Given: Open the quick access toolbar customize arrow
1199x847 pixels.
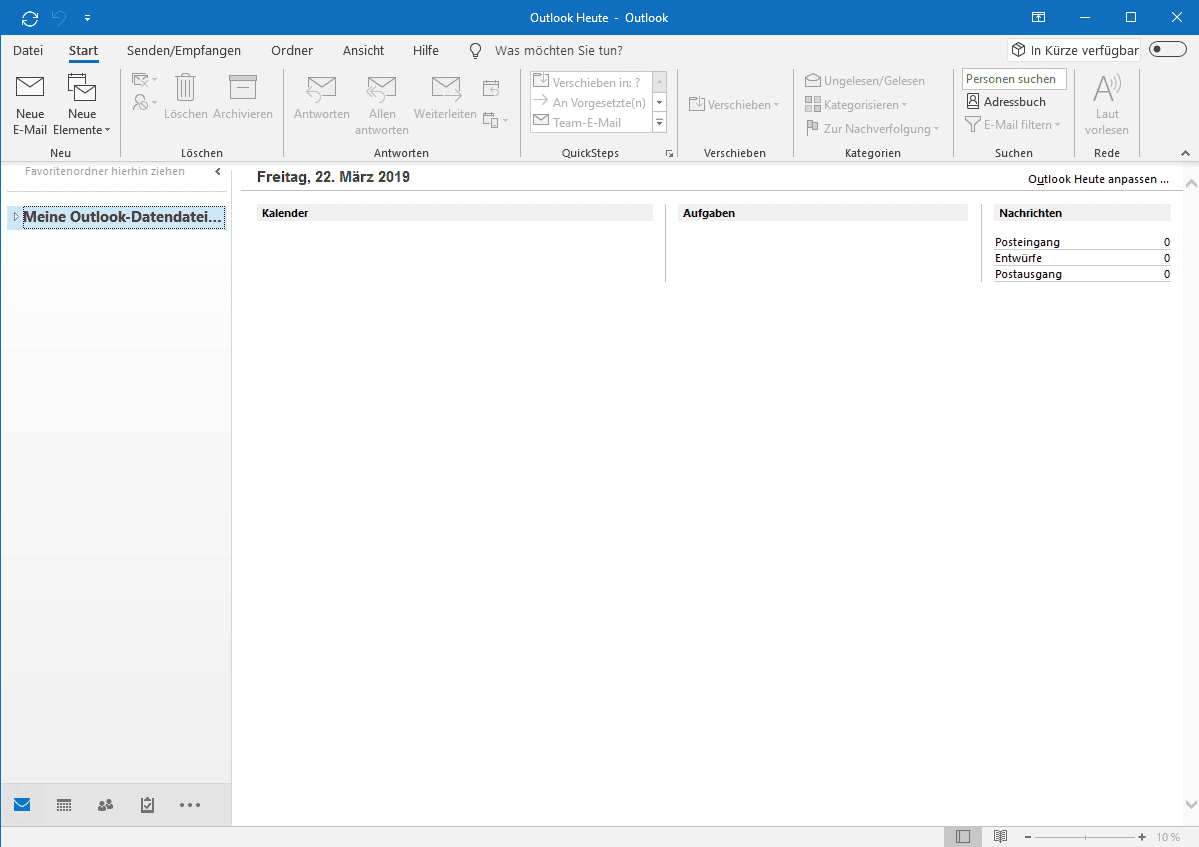Looking at the screenshot, I should click(x=87, y=18).
